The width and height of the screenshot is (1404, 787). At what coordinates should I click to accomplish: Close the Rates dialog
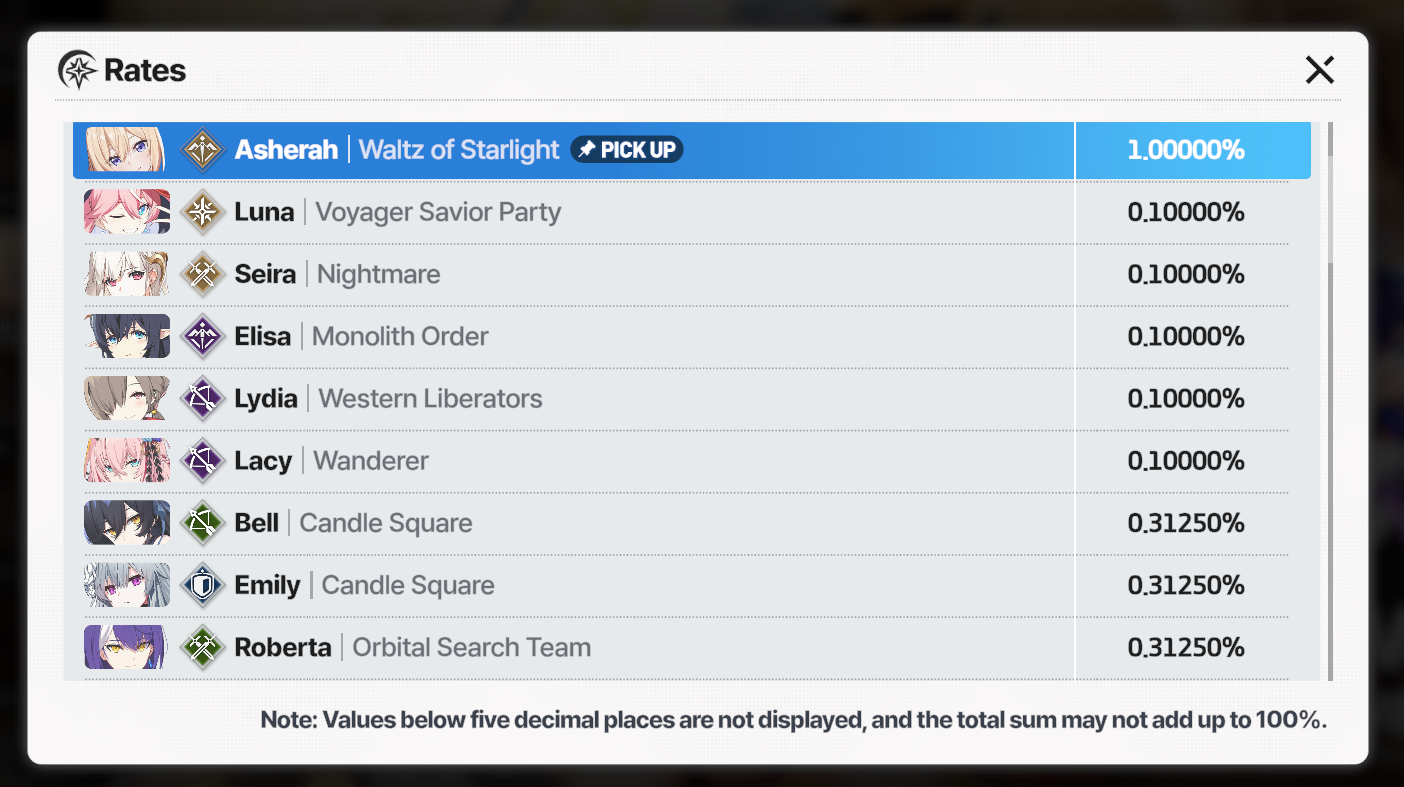[x=1319, y=70]
